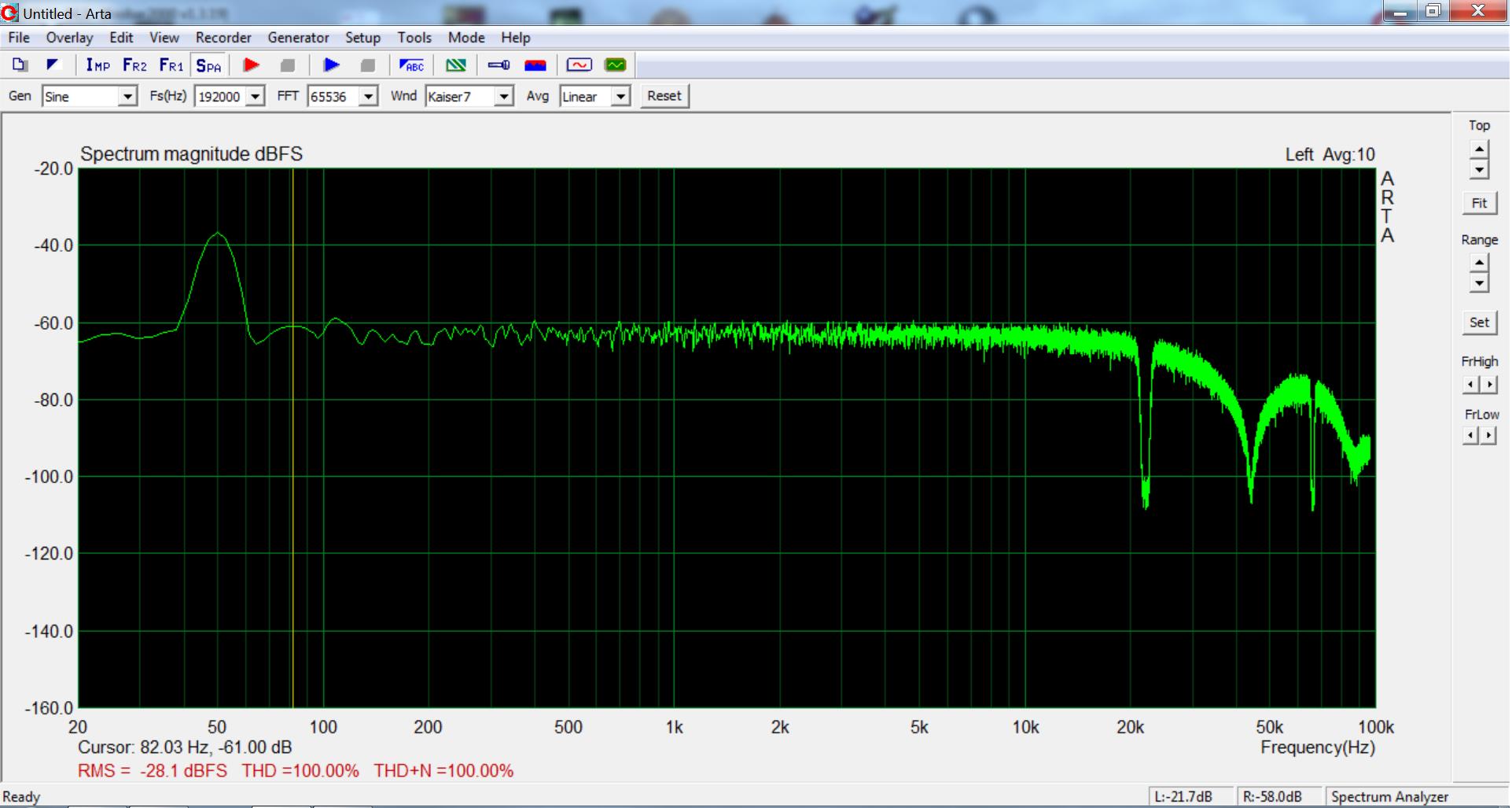Open the Recorder menu
Image resolution: width=1512 pixels, height=808 pixels.
pyautogui.click(x=223, y=38)
